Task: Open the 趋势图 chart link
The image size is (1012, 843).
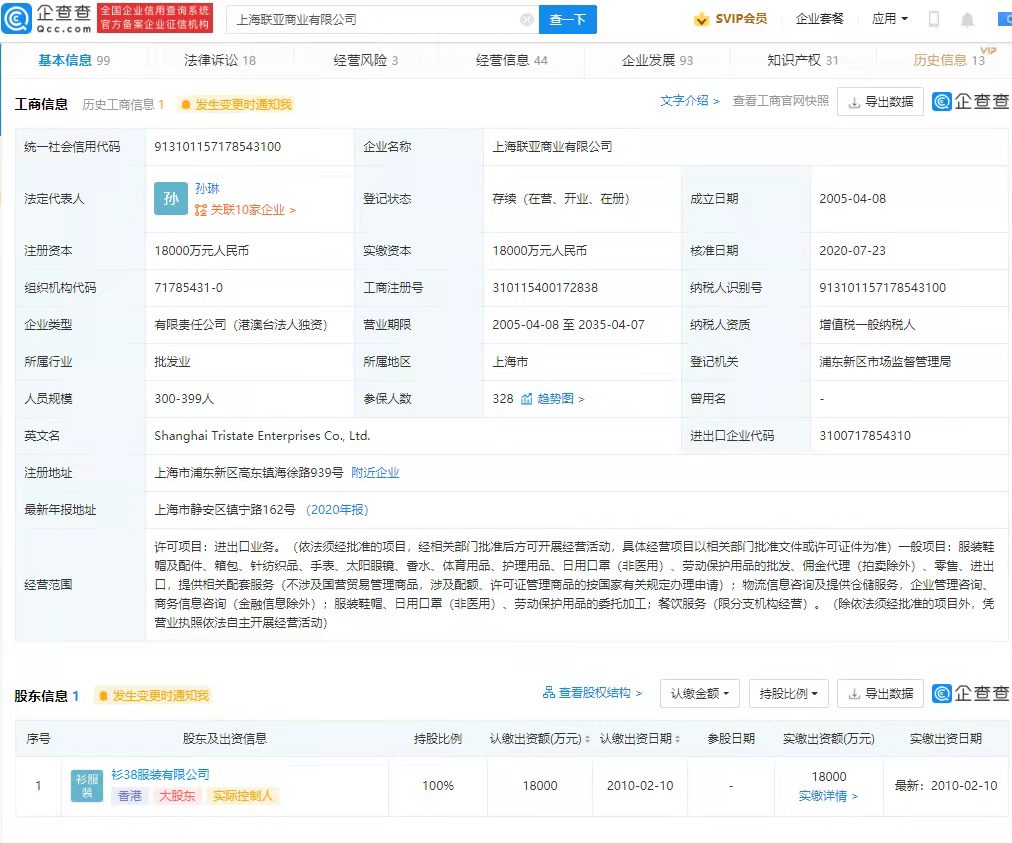Action: (x=552, y=399)
